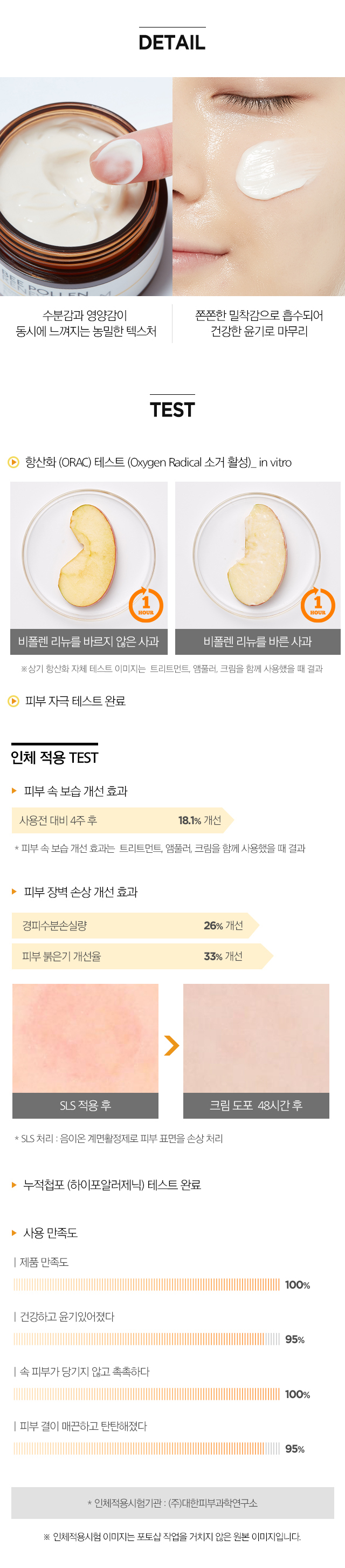Click the 경피수분손실량 26% 개선 banner
Screen dimensions: 345x1568
click(135, 925)
